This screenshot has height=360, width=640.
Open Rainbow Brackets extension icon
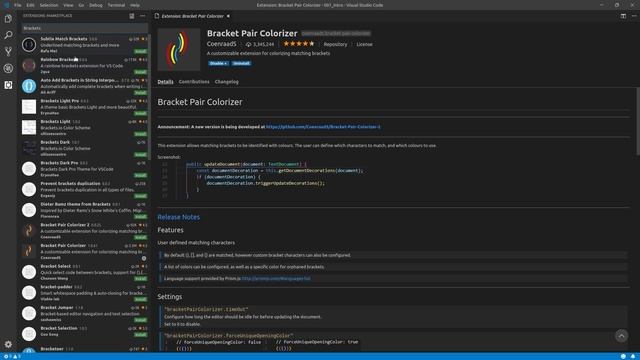click(29, 65)
